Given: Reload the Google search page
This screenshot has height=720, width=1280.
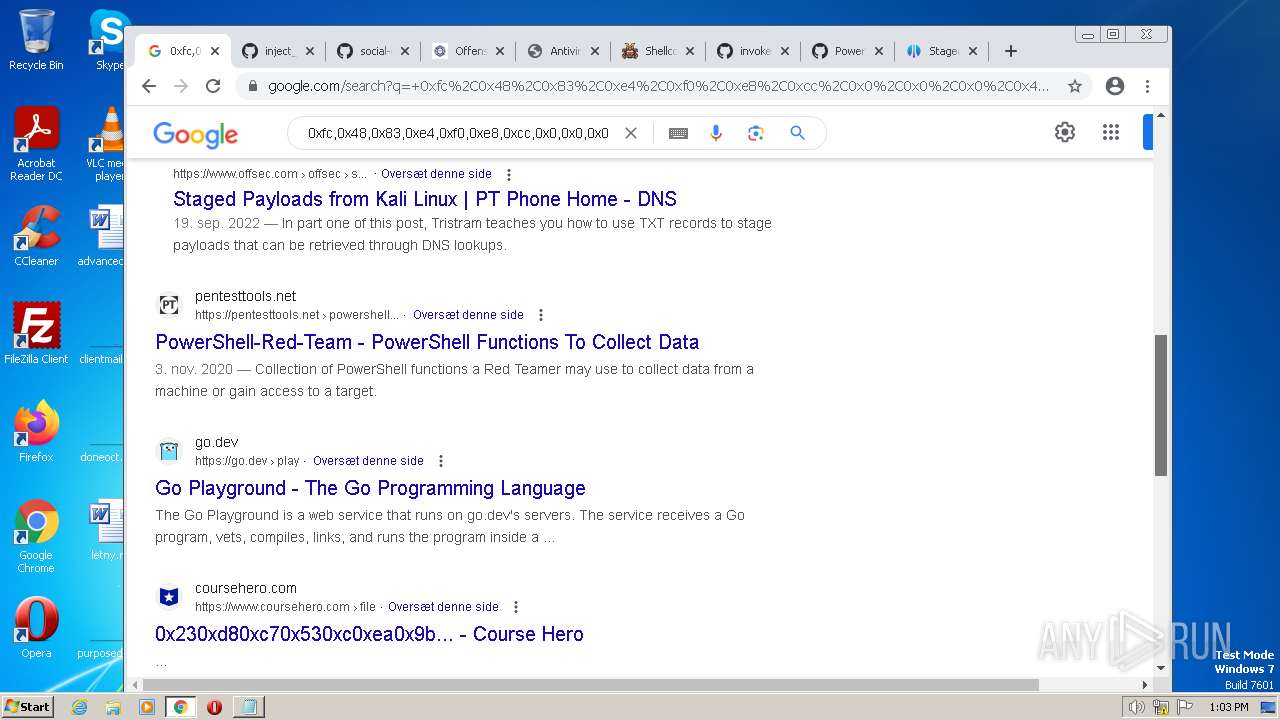Looking at the screenshot, I should point(213,86).
